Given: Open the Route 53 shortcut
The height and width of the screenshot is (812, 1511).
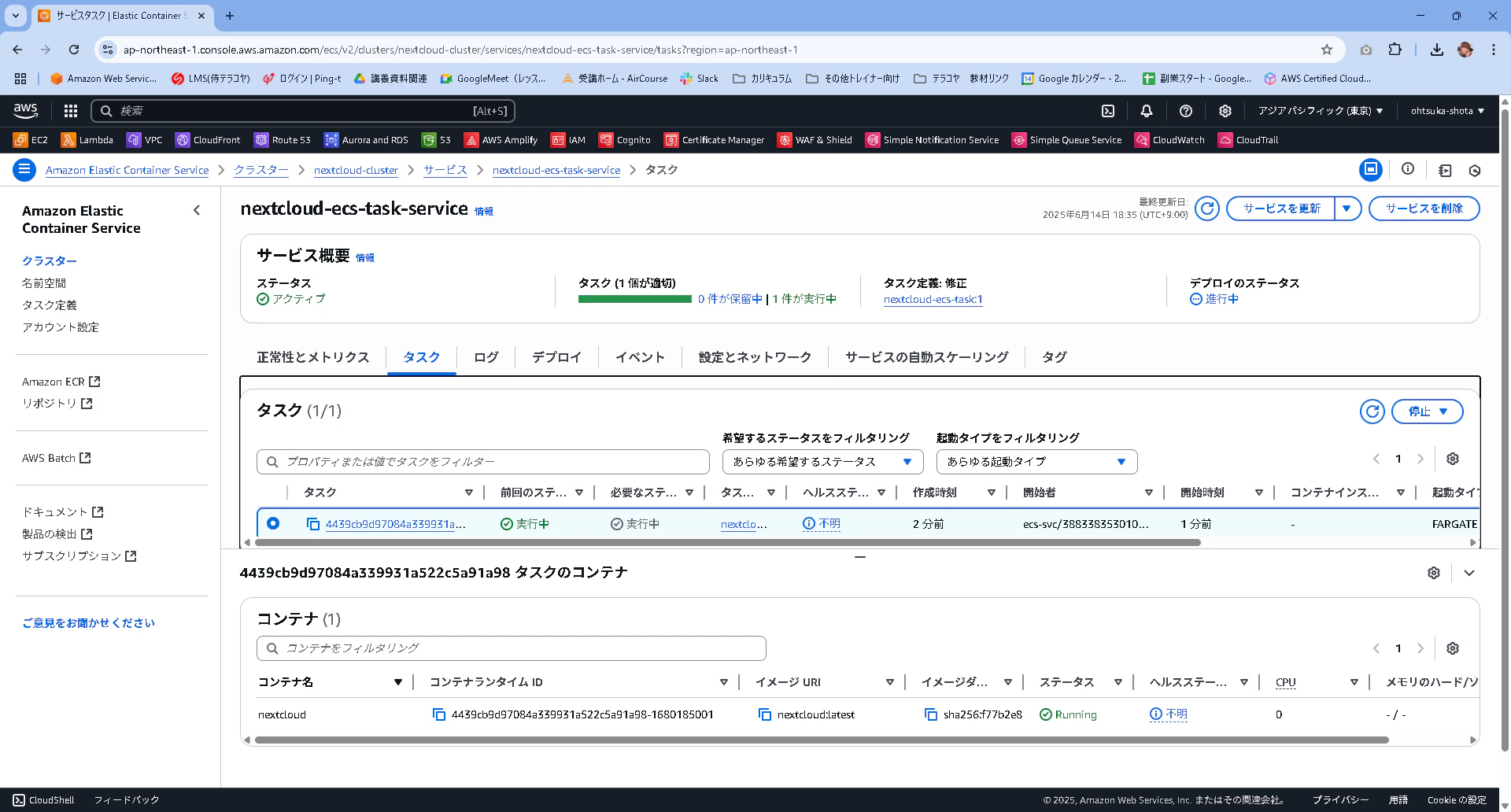Looking at the screenshot, I should (x=283, y=140).
